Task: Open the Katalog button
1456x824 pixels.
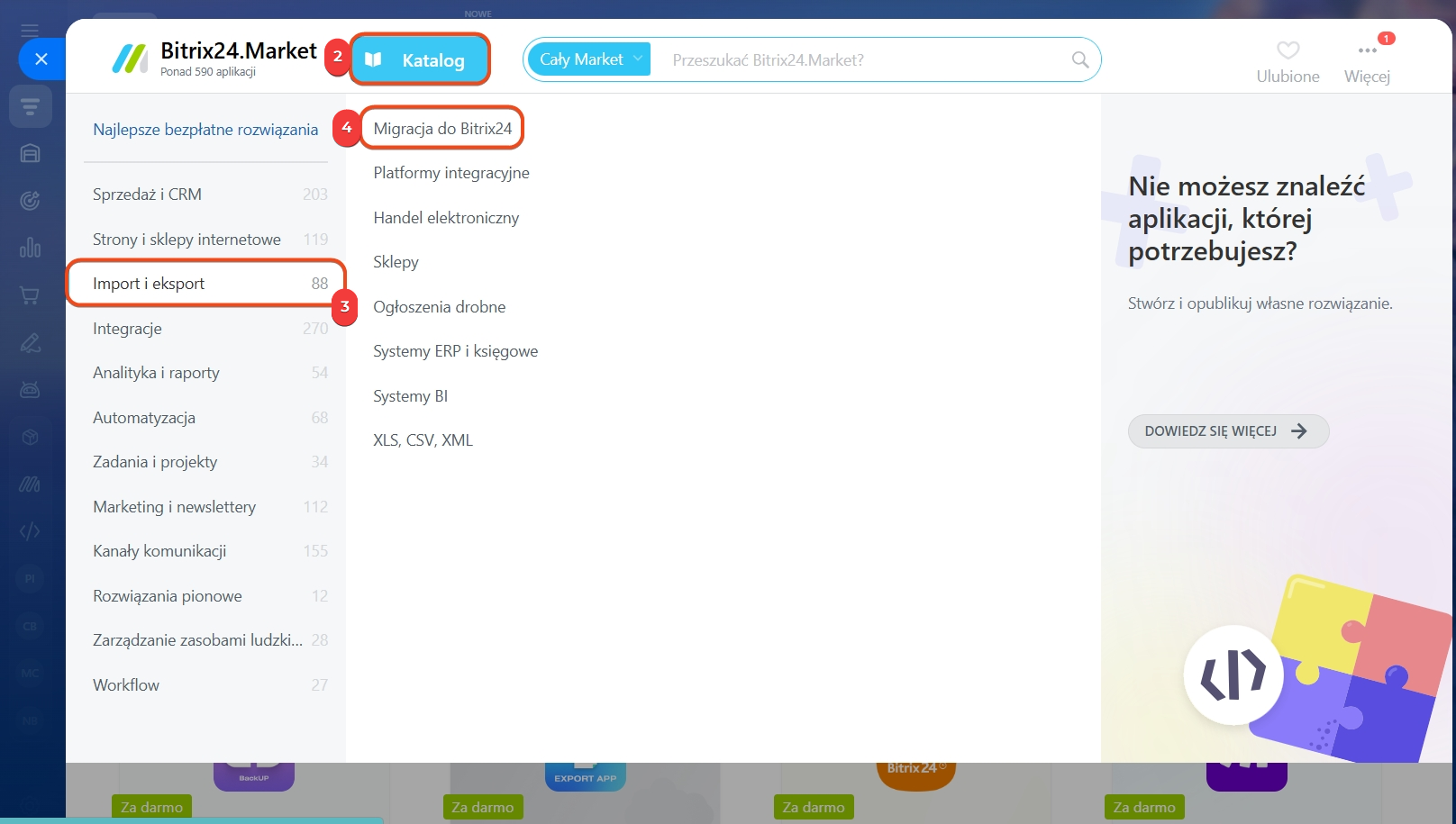Action: click(x=420, y=59)
